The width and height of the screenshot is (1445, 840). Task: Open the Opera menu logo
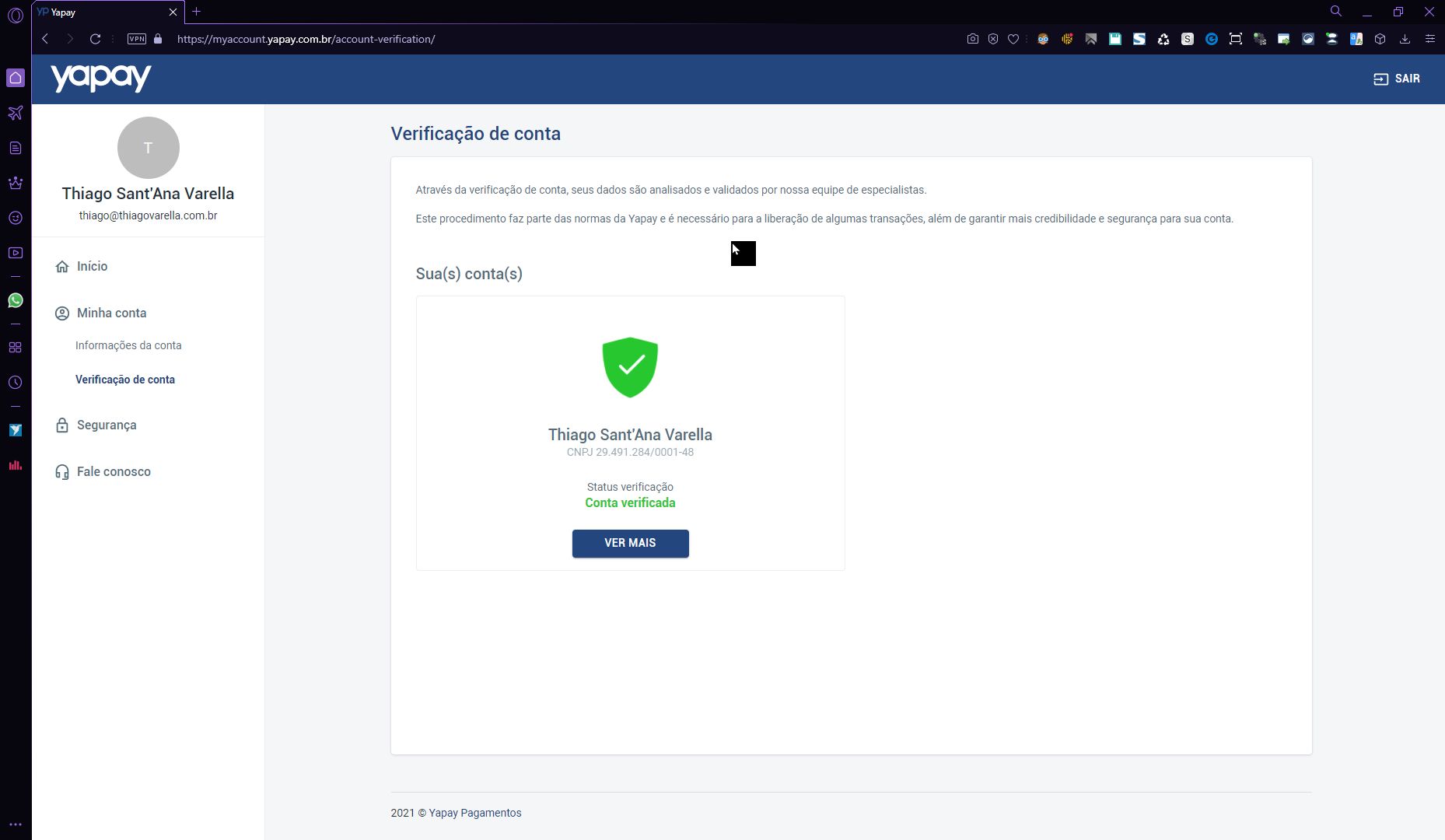(16, 14)
